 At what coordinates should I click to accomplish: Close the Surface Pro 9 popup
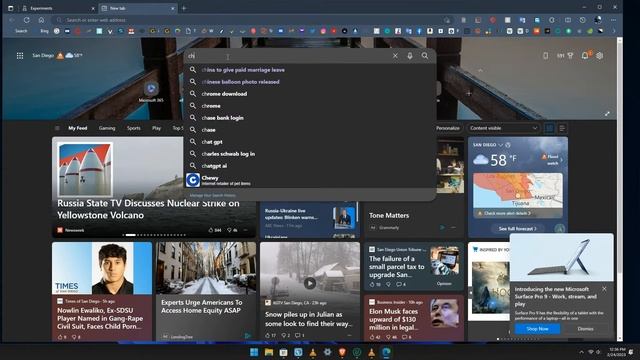[604, 289]
